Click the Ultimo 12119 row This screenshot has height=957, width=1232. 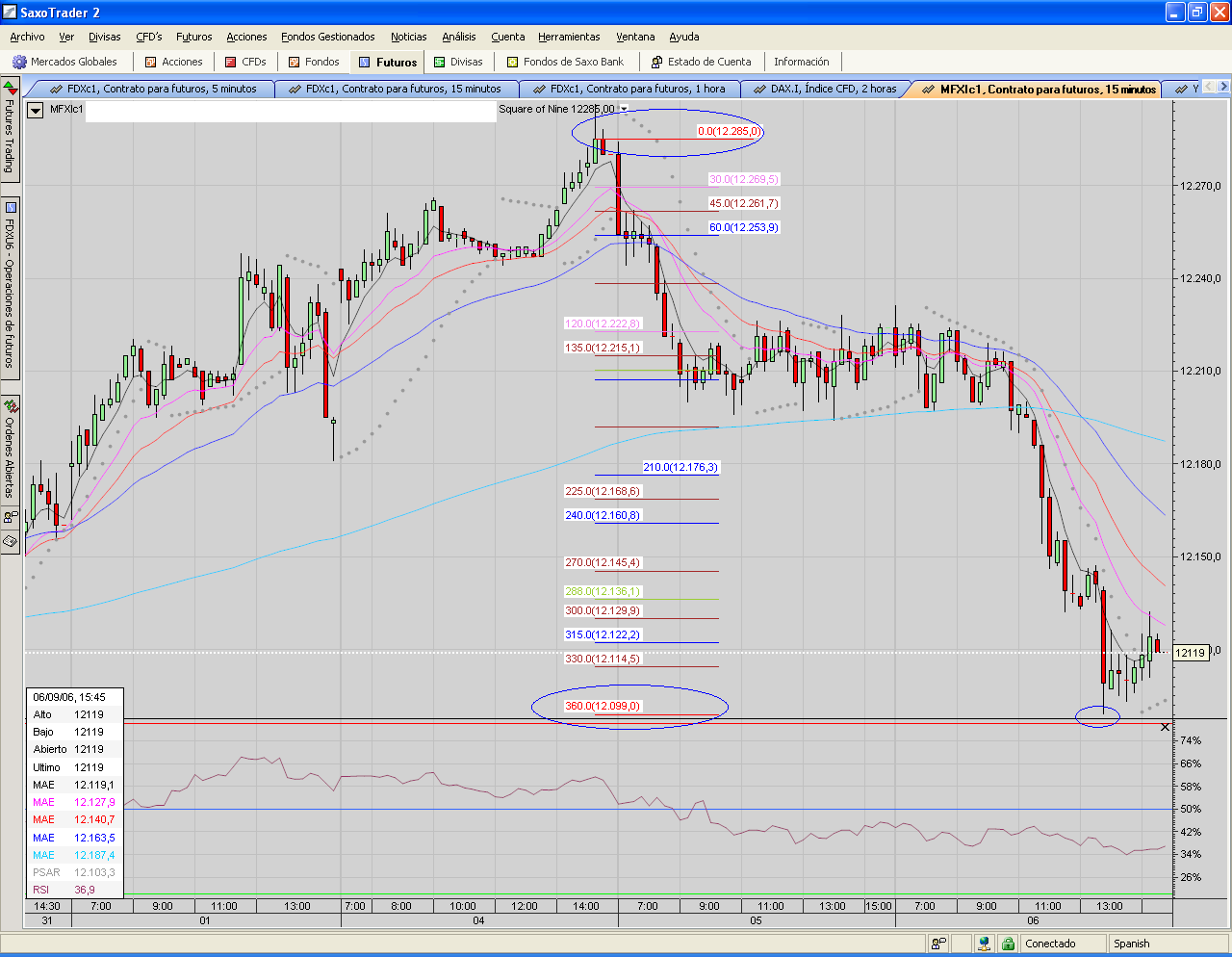pos(75,767)
